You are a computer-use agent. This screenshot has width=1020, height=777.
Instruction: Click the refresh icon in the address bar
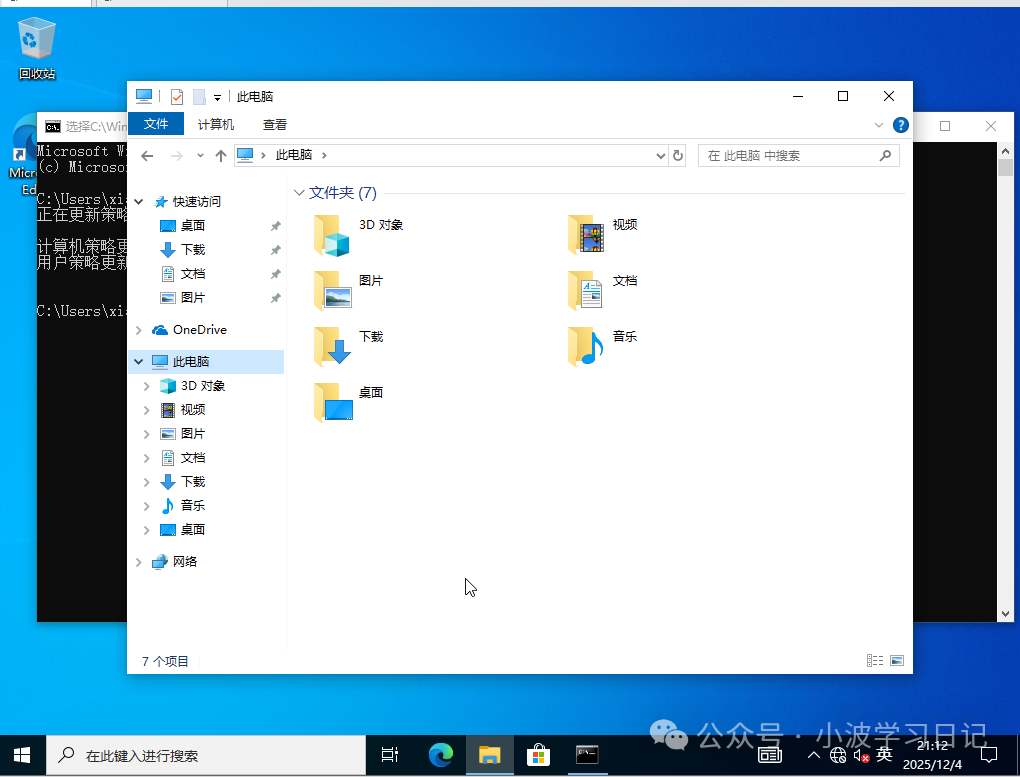(x=676, y=155)
